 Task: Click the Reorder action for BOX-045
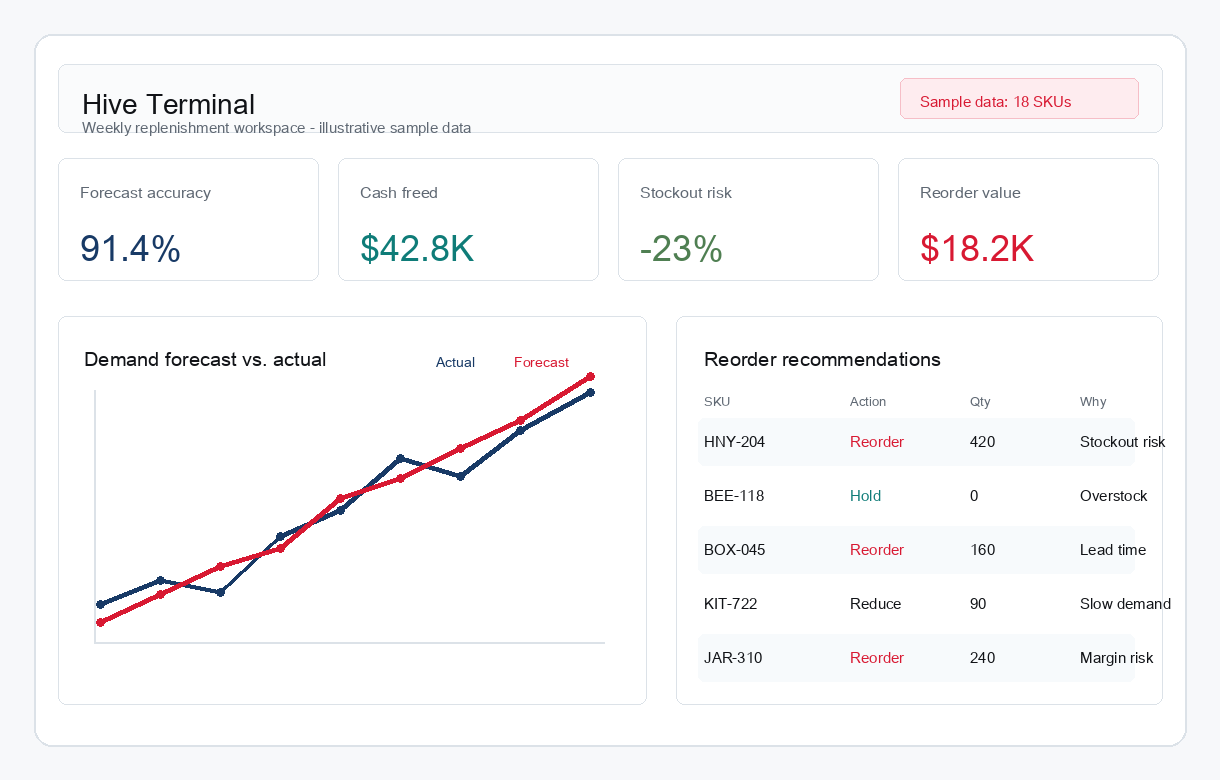click(x=877, y=550)
